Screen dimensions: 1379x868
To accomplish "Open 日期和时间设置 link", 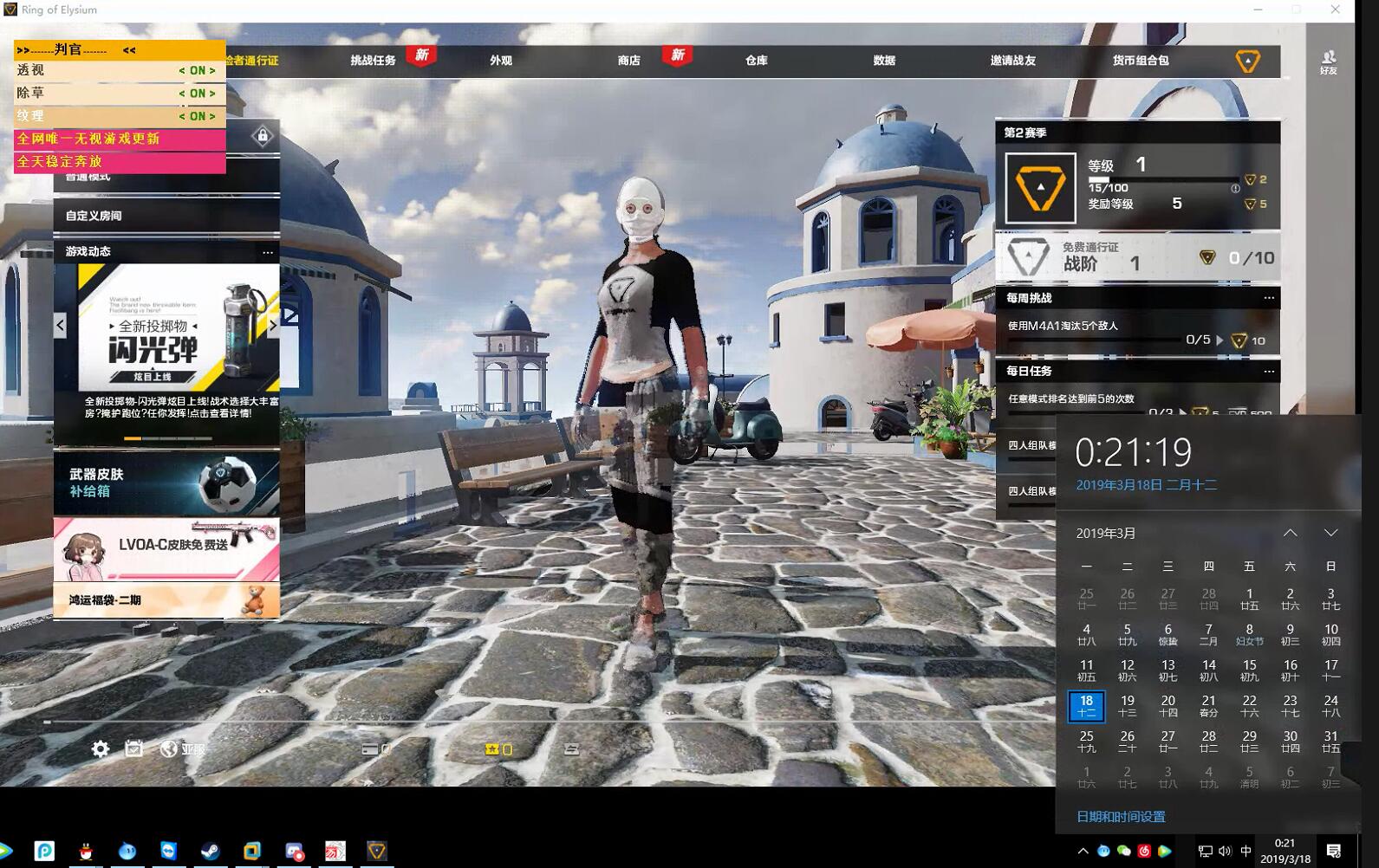I will pyautogui.click(x=1121, y=816).
